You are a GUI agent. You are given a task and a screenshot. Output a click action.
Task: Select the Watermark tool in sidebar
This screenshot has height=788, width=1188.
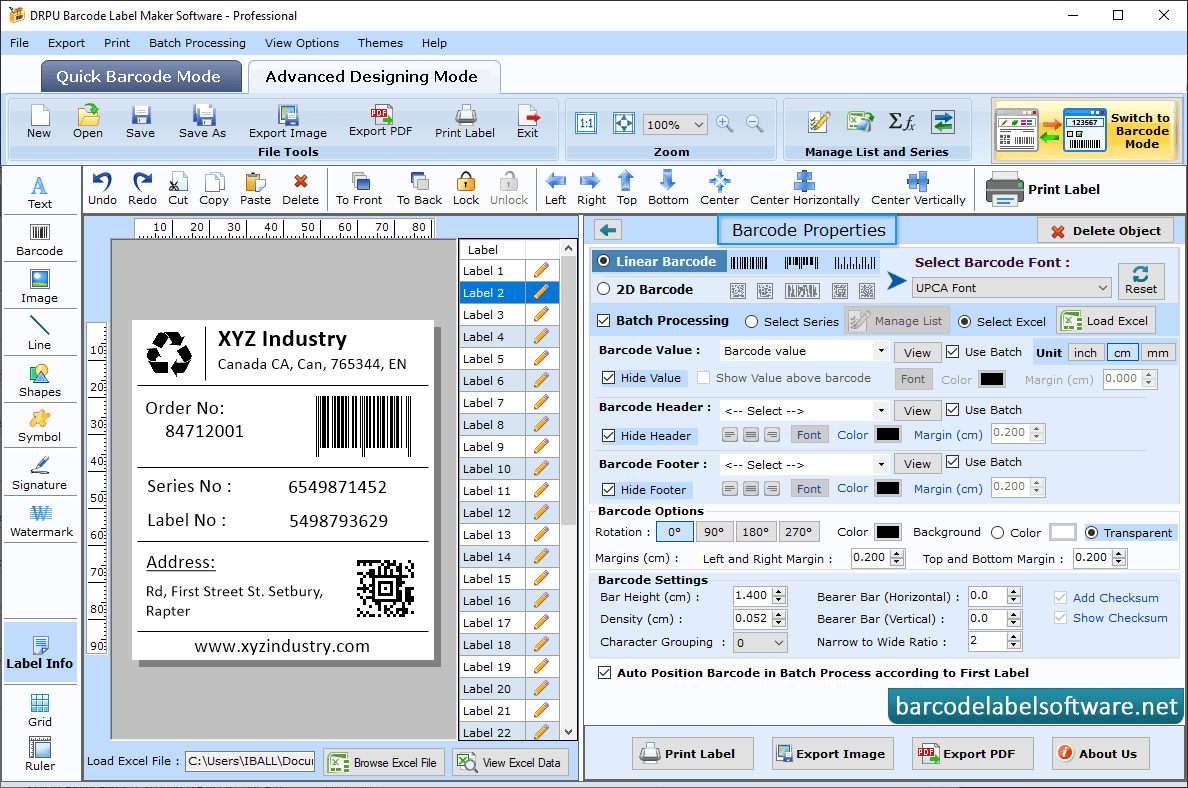[x=41, y=521]
